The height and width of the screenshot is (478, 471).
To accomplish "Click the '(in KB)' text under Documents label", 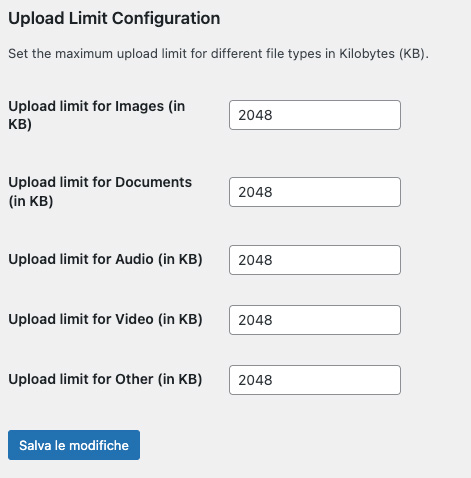I will tap(31, 201).
